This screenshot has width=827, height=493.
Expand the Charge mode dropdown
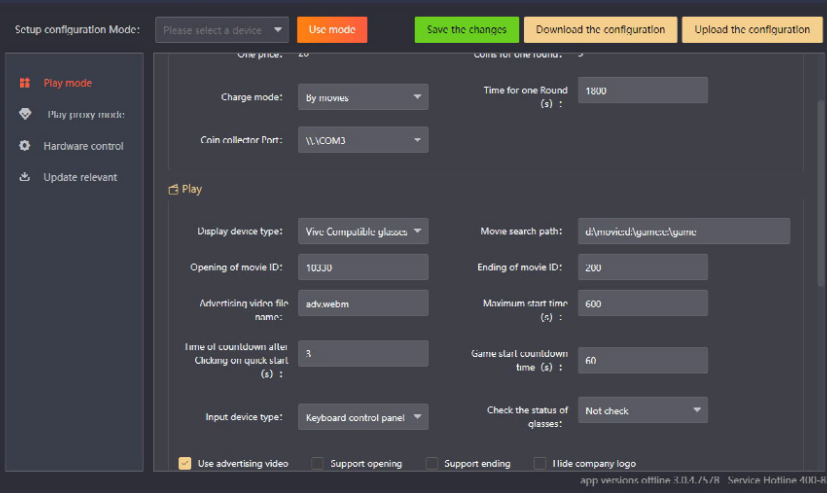363,97
